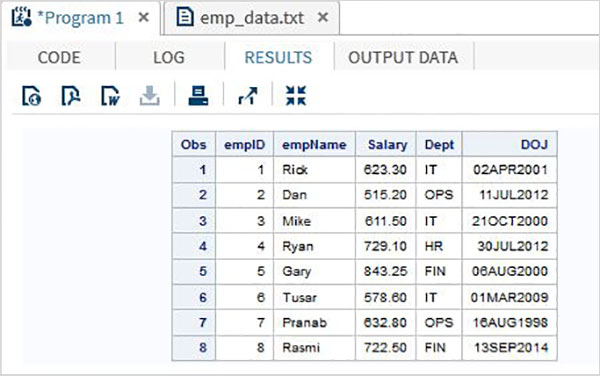Click date value 30JUL2012
Image resolution: width=600 pixels, height=376 pixels.
[x=510, y=246]
